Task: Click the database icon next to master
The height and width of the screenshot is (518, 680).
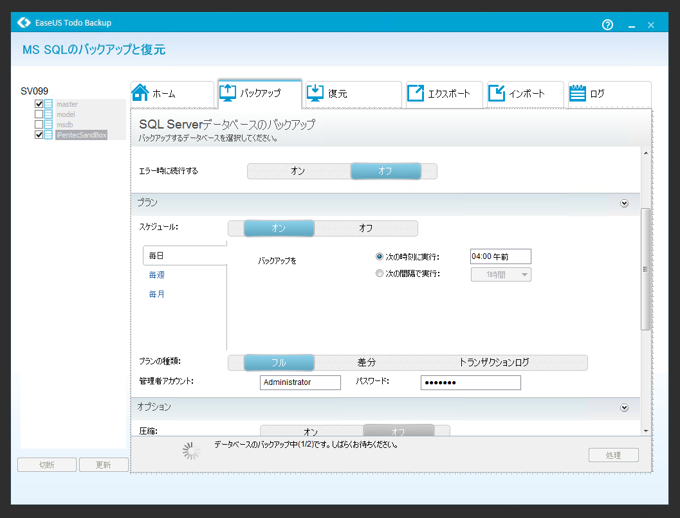Action: [x=48, y=104]
